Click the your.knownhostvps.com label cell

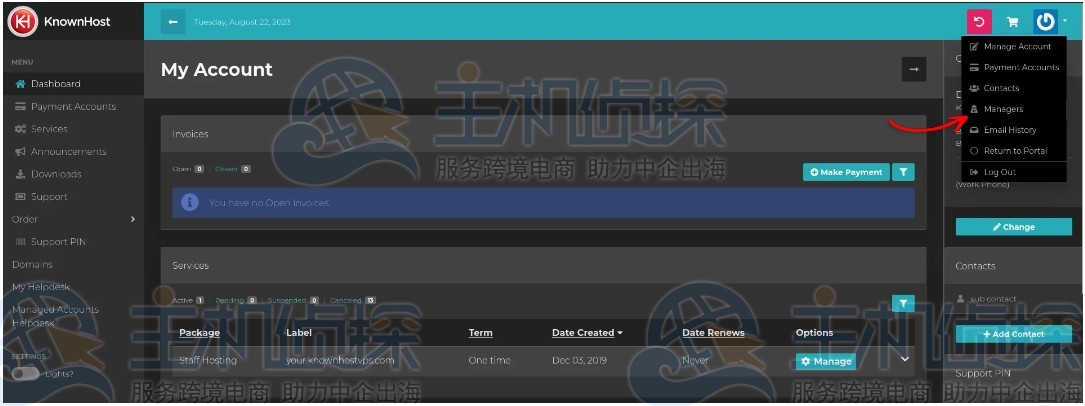(340, 360)
